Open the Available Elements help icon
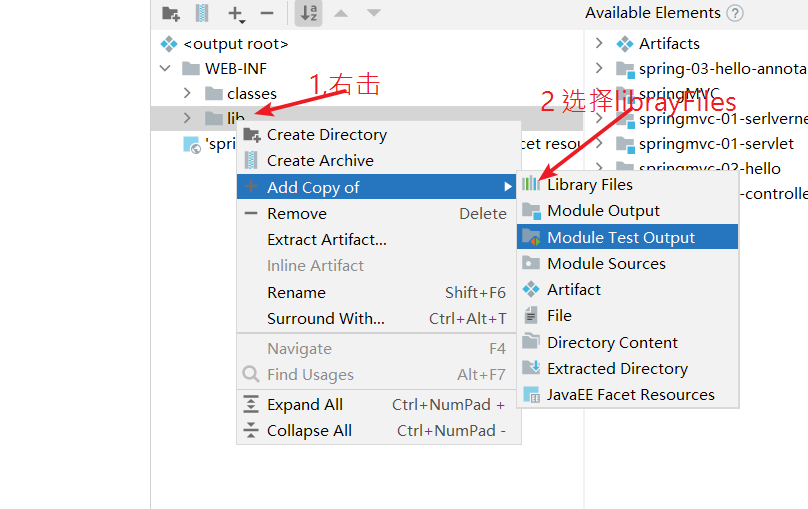This screenshot has width=808, height=509. click(735, 13)
